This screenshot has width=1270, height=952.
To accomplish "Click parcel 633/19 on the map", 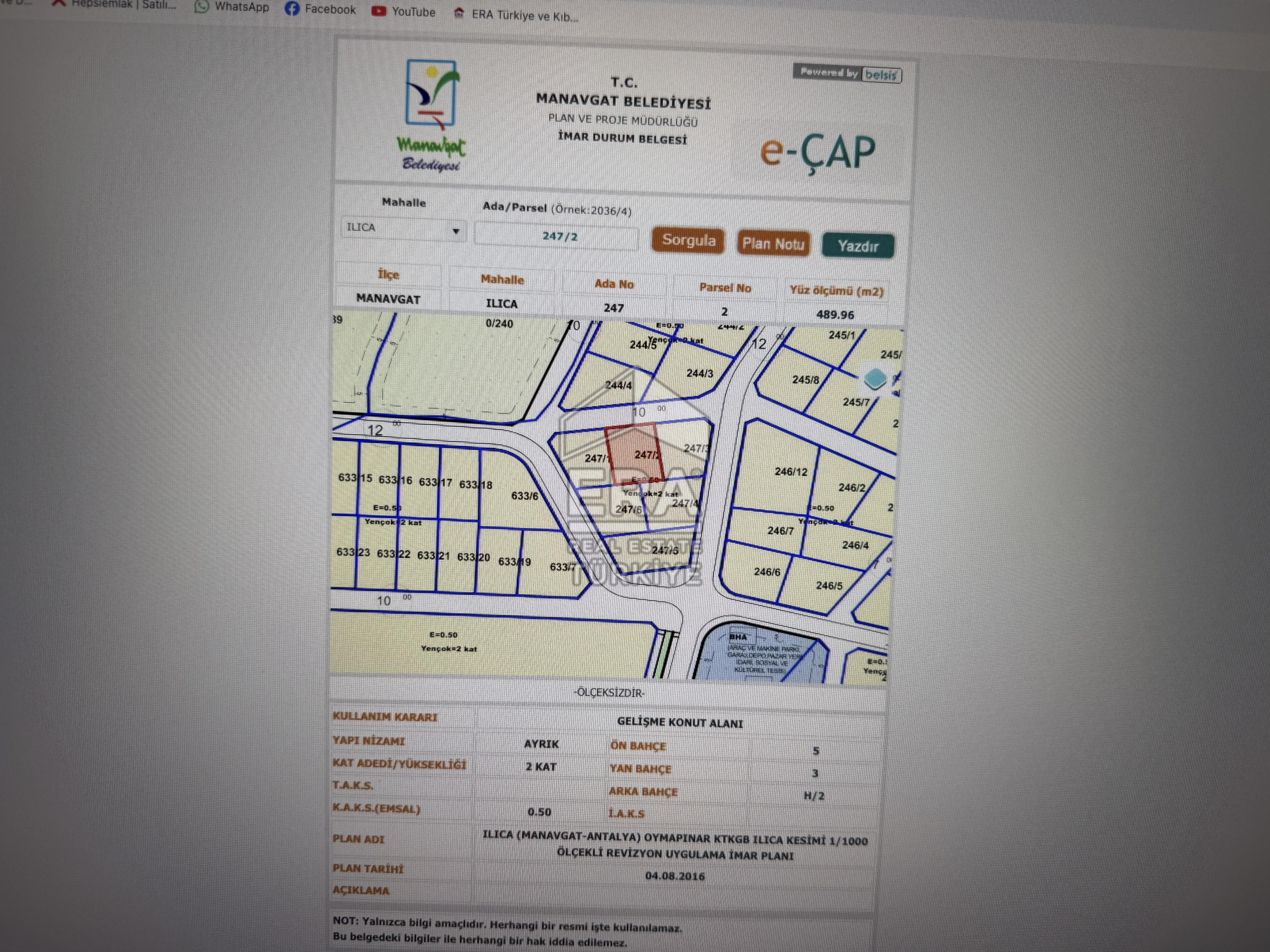I will pos(514,562).
